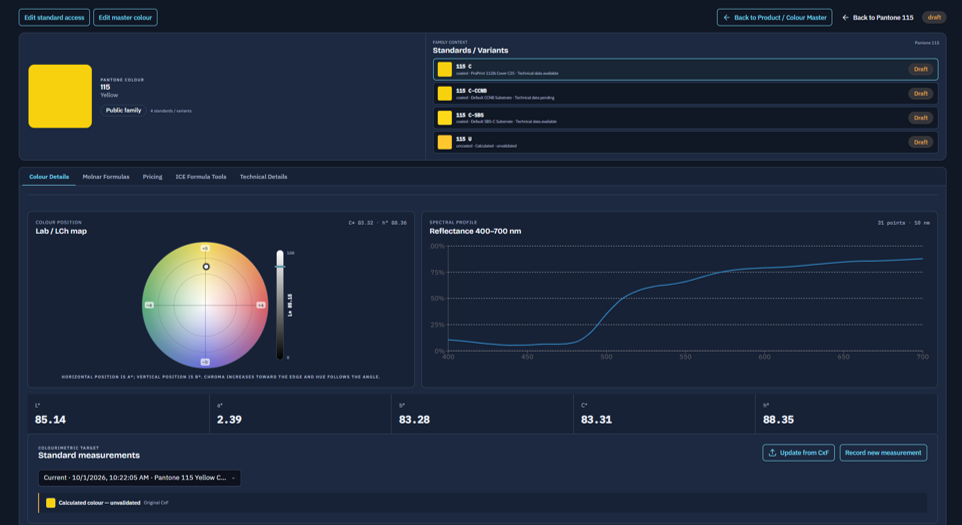Click Draft badge on 115 C-SBS row
The height and width of the screenshot is (525, 962).
(x=920, y=118)
